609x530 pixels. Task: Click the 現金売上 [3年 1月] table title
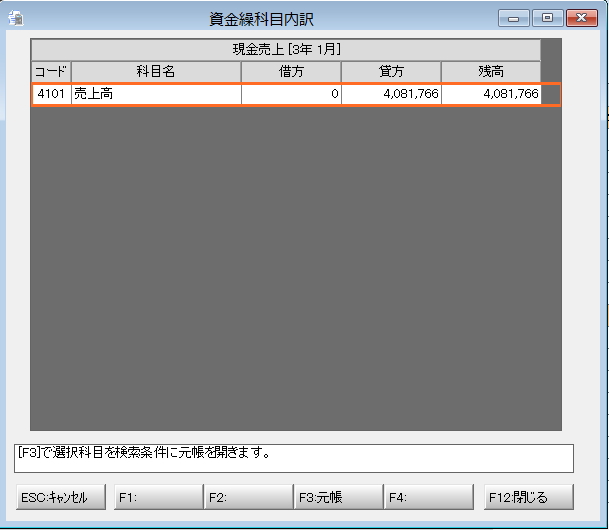coord(286,50)
